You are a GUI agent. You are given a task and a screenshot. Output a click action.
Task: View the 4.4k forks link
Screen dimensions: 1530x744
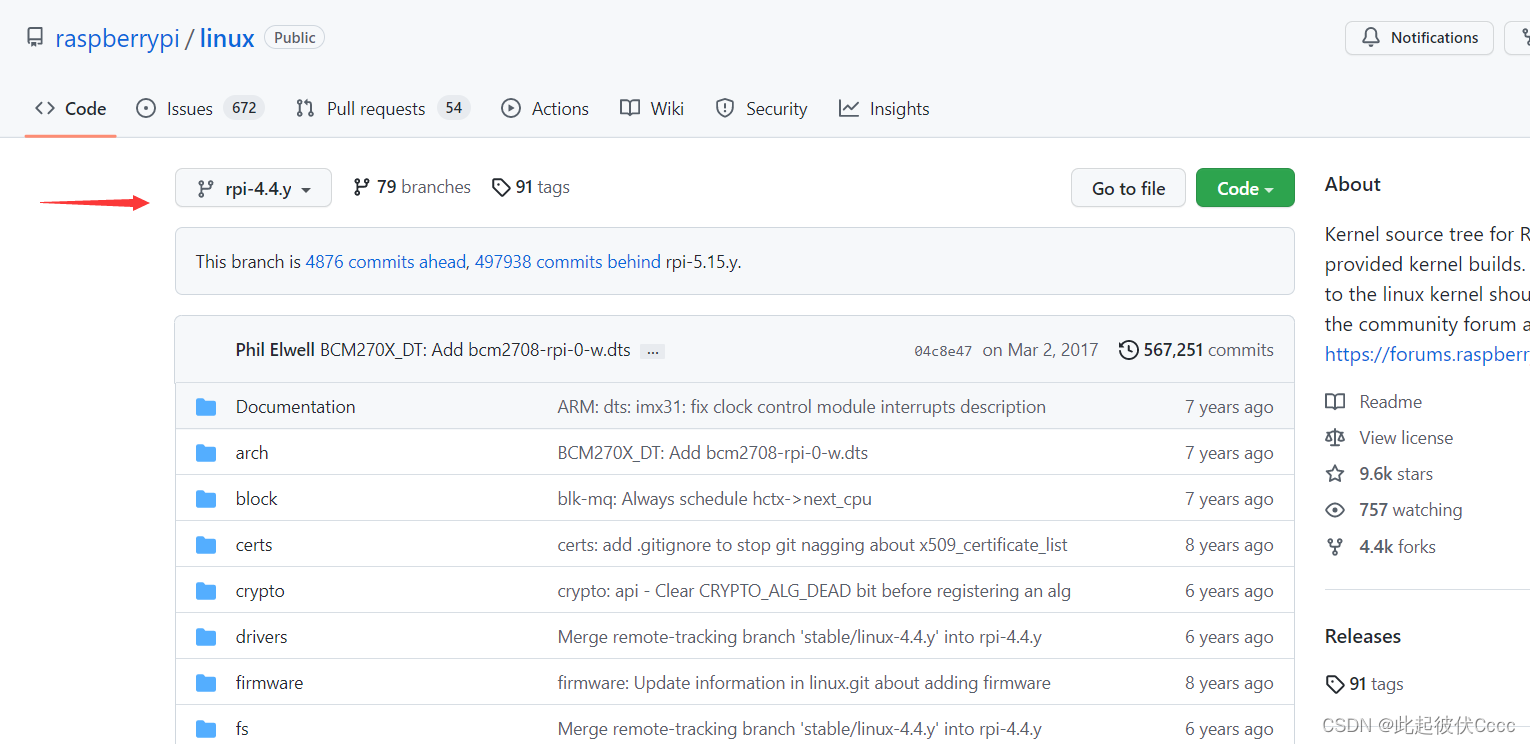click(x=1380, y=547)
